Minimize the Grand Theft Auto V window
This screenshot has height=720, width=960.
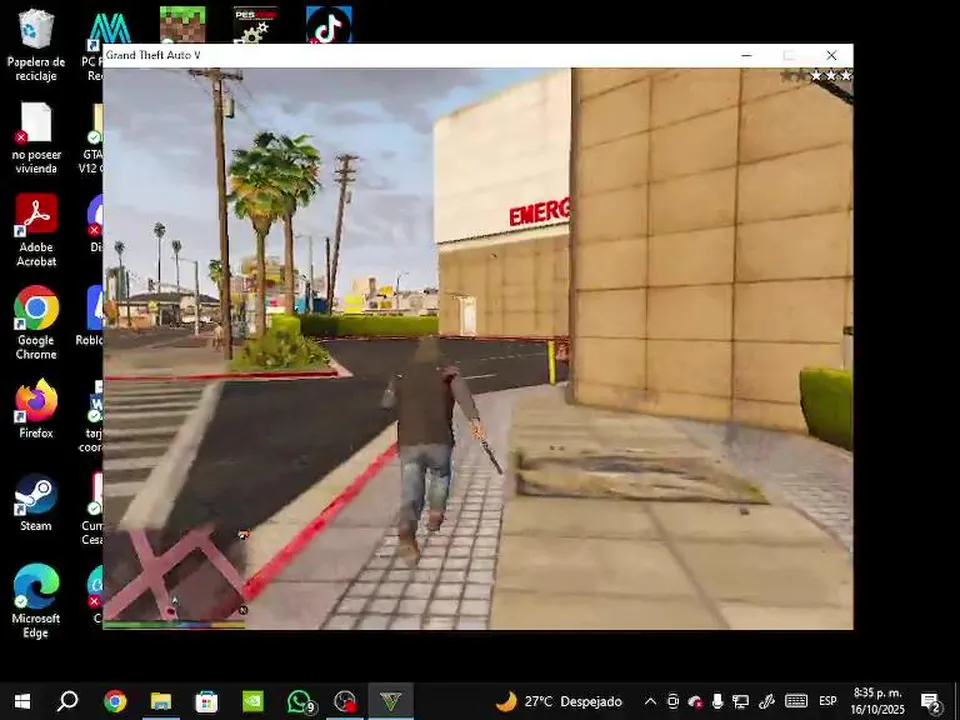(746, 55)
